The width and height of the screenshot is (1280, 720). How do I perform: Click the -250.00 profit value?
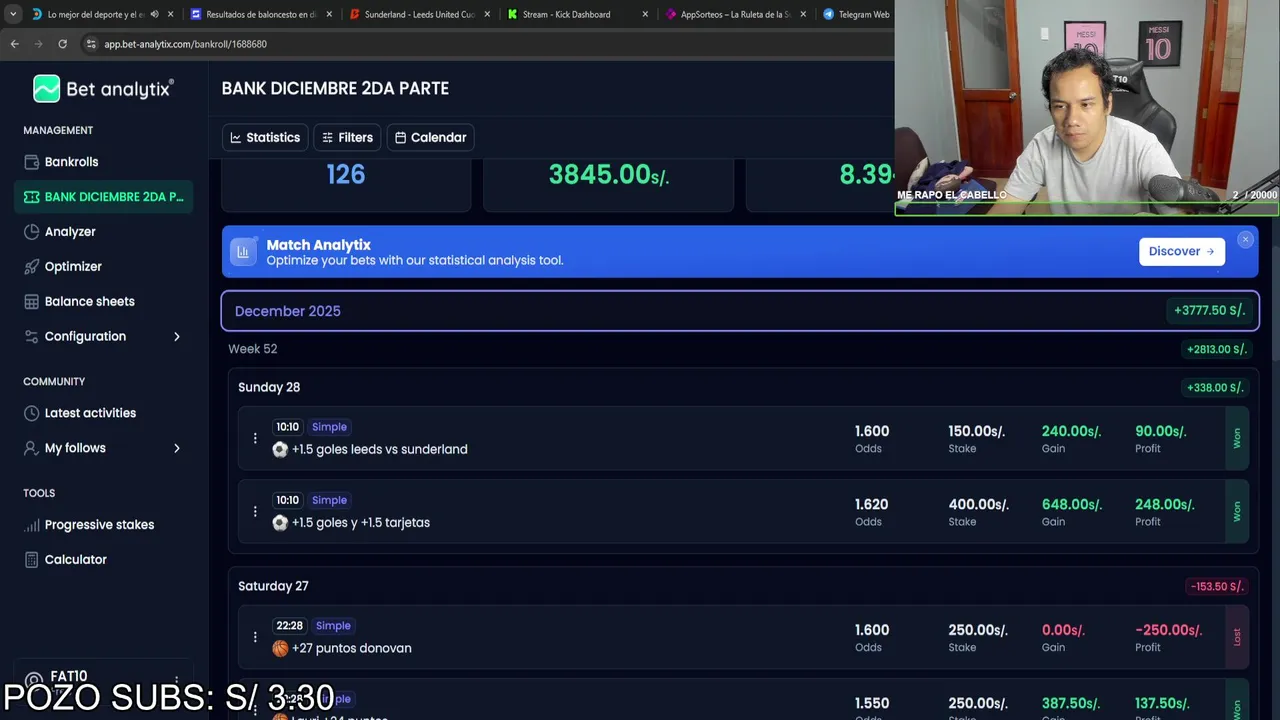1168,630
